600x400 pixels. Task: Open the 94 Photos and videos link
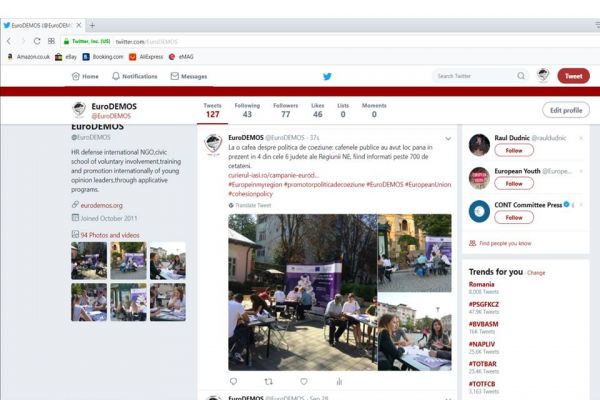click(x=110, y=235)
